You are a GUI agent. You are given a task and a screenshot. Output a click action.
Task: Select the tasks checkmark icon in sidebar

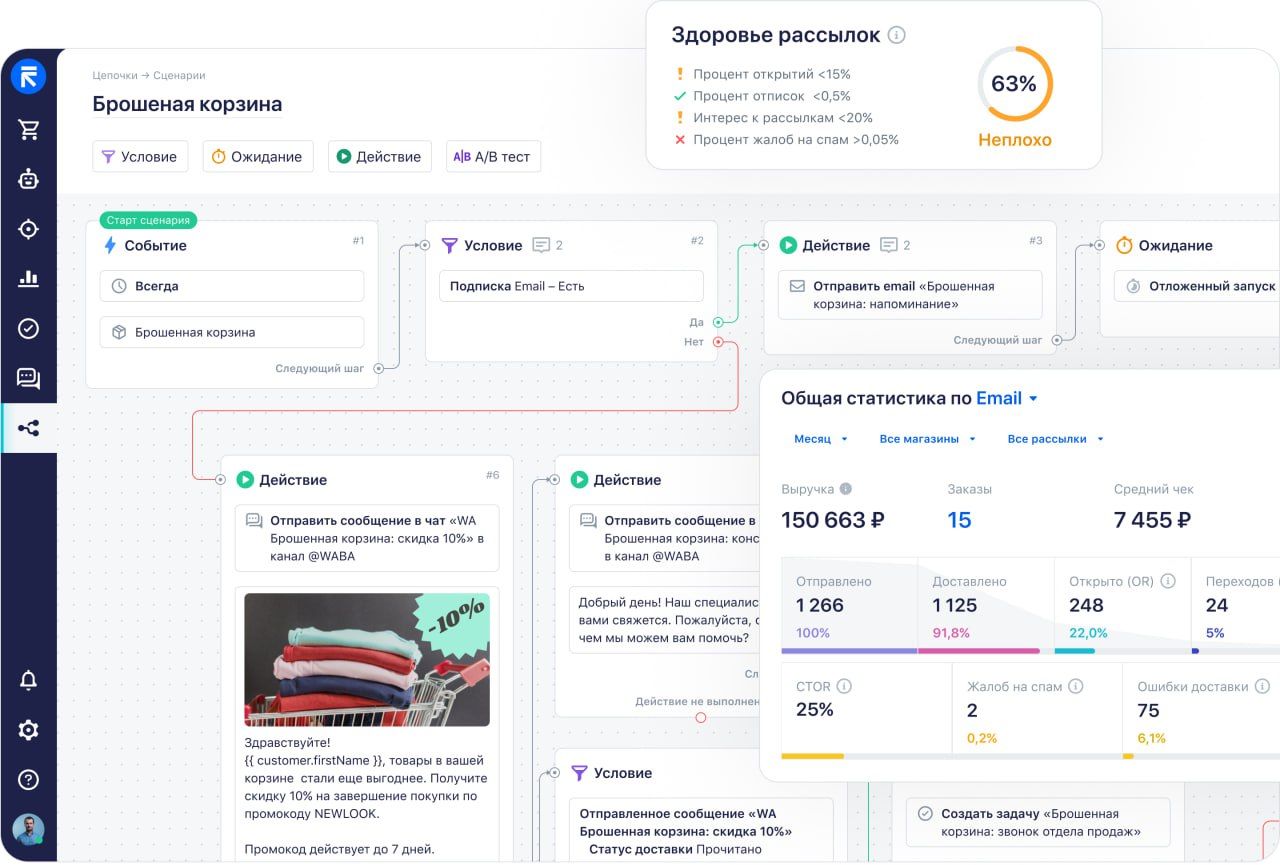pos(28,328)
